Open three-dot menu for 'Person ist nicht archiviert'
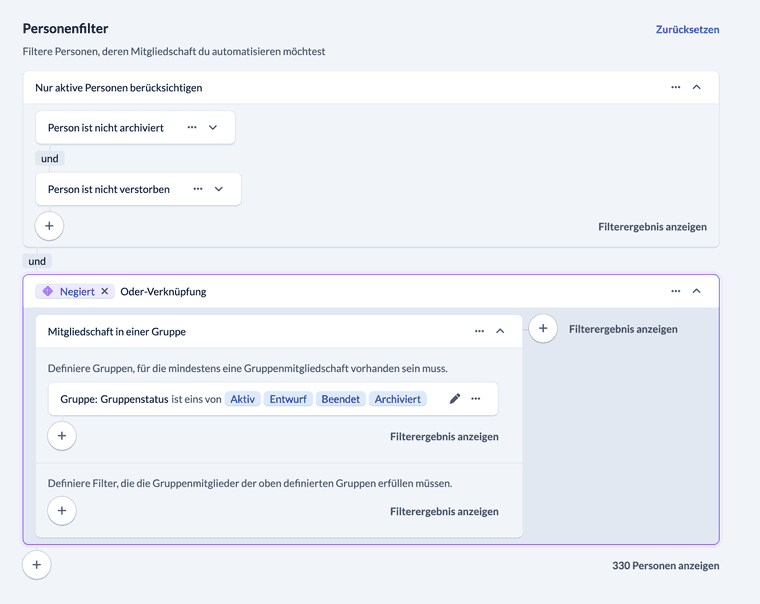The image size is (760, 604). (x=192, y=128)
